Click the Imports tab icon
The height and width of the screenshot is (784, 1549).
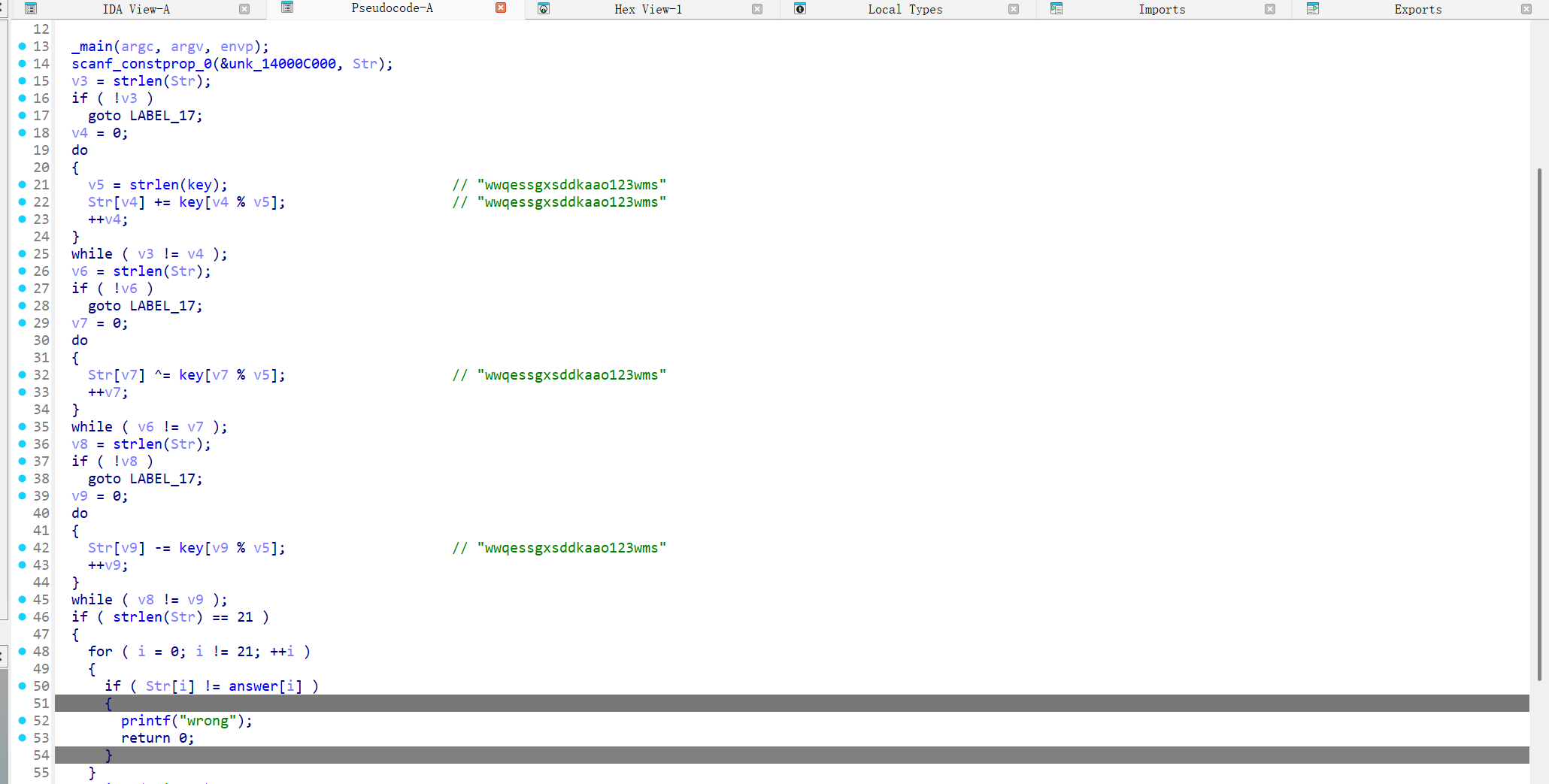(1056, 9)
